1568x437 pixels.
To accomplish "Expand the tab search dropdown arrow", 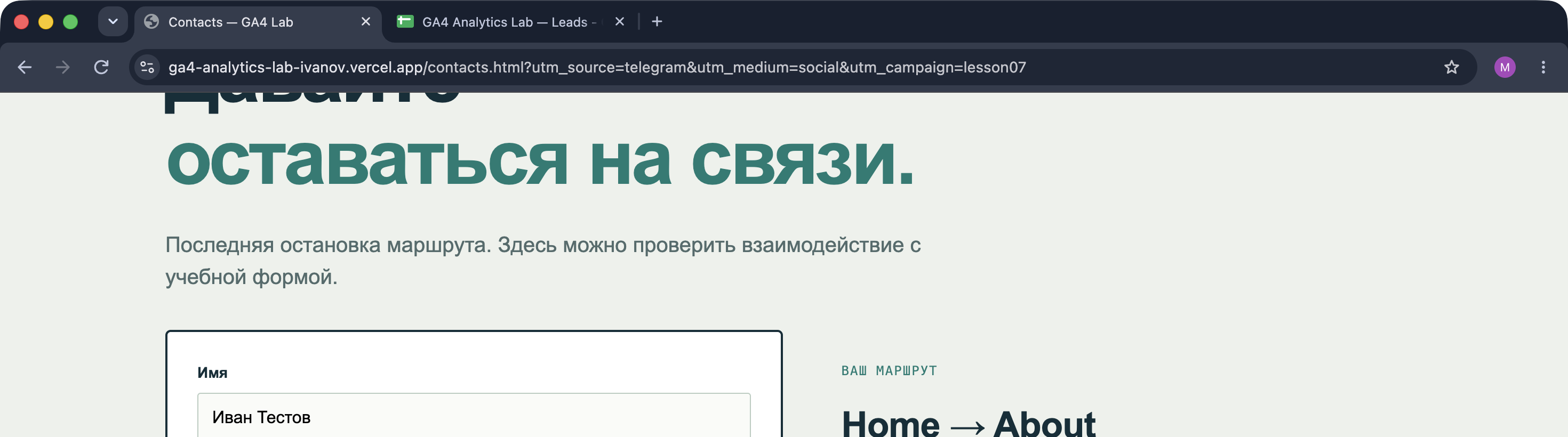I will tap(113, 22).
